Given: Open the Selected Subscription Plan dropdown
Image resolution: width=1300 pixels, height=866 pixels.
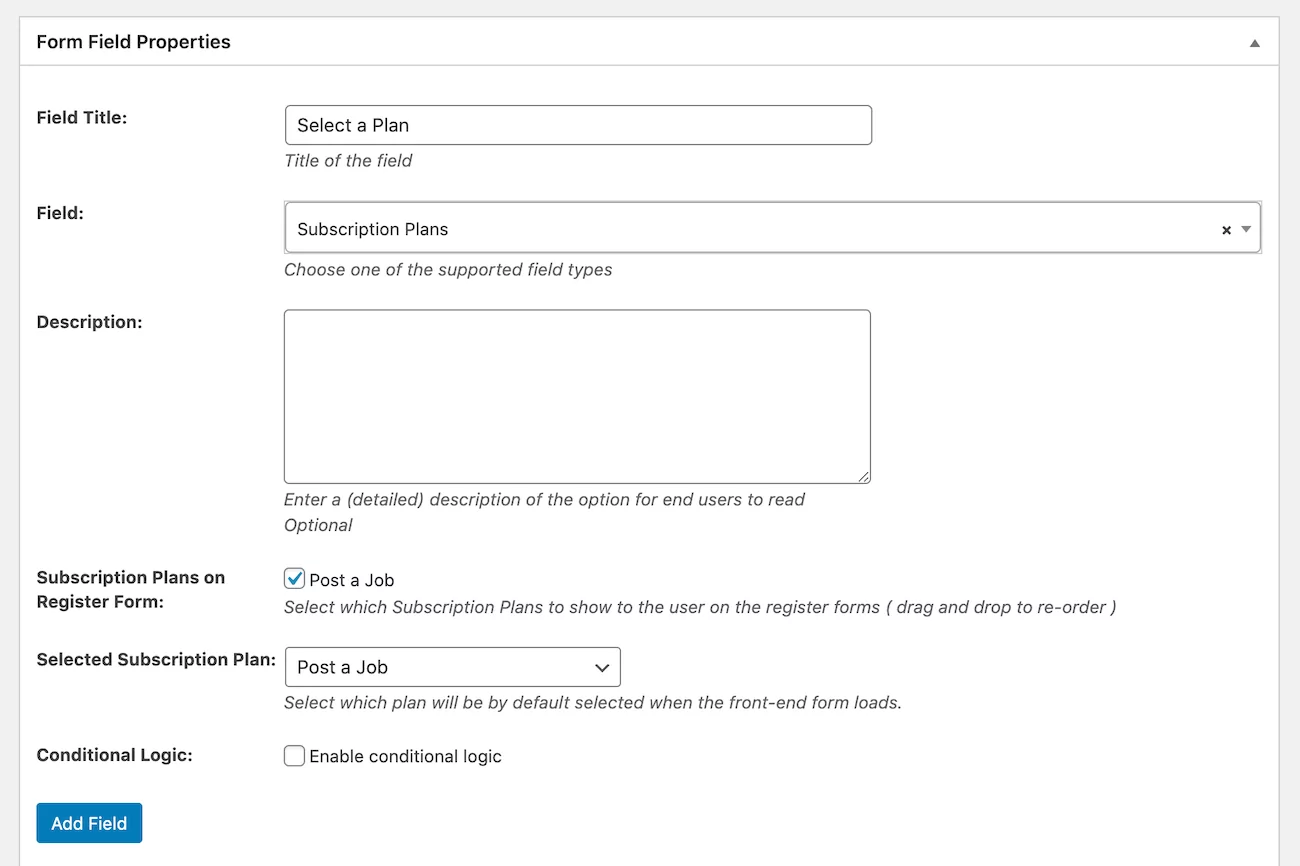Looking at the screenshot, I should tap(453, 667).
